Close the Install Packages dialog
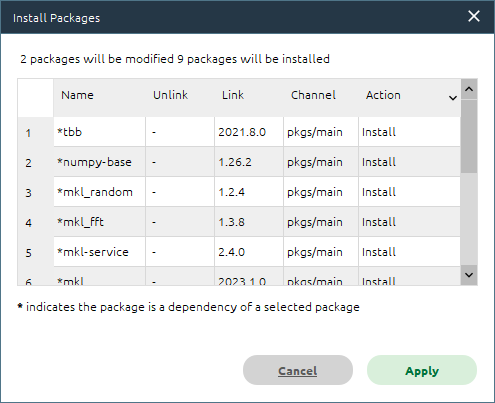Image resolution: width=495 pixels, height=403 pixels. click(x=474, y=16)
